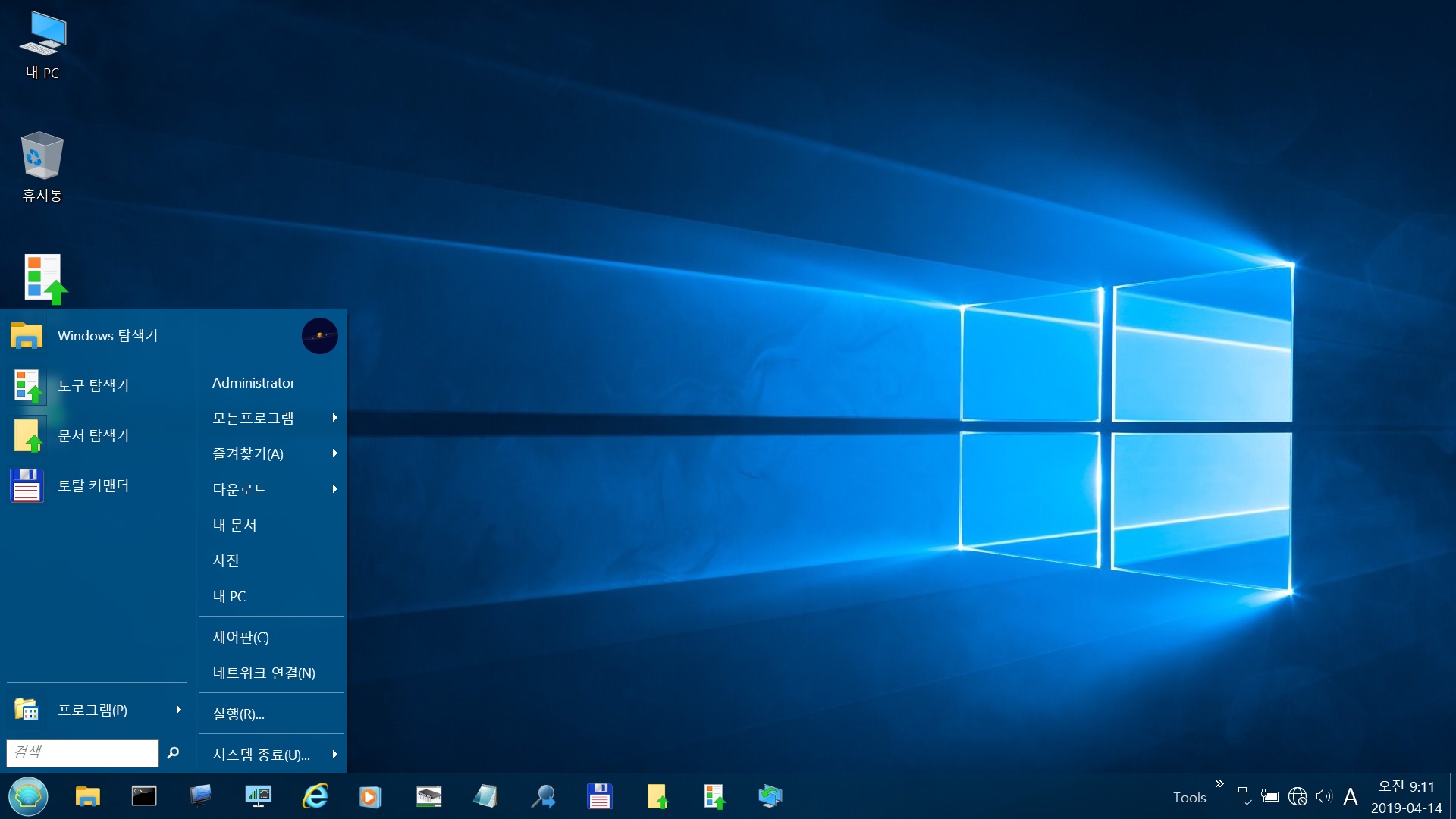The width and height of the screenshot is (1456, 819).
Task: Expand the 프로그램(P) submenu arrow
Action: [x=178, y=710]
